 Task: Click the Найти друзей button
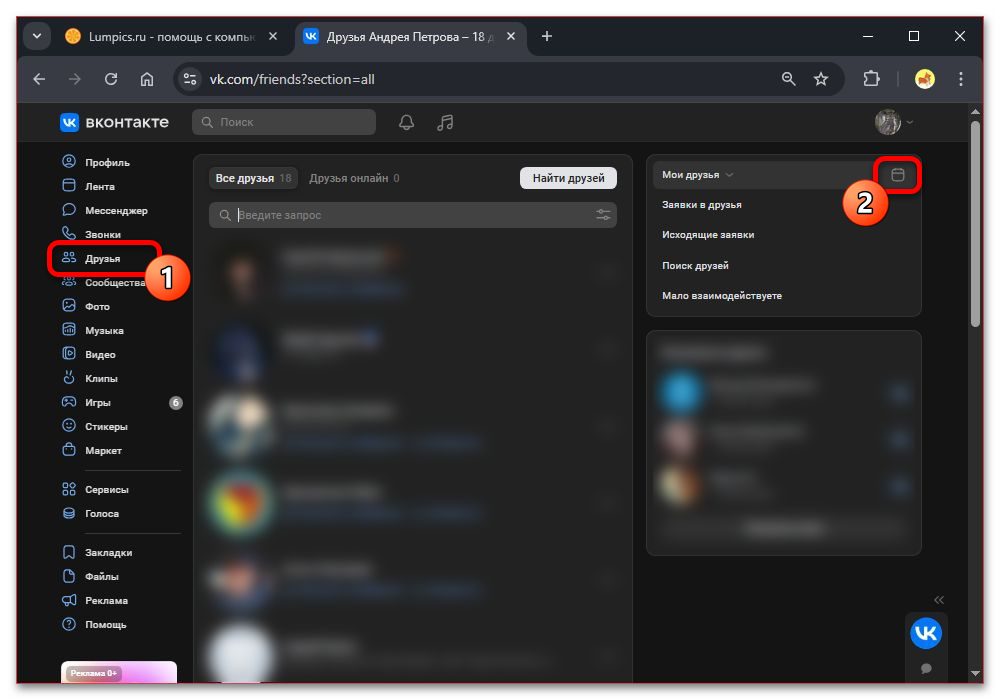[x=568, y=178]
